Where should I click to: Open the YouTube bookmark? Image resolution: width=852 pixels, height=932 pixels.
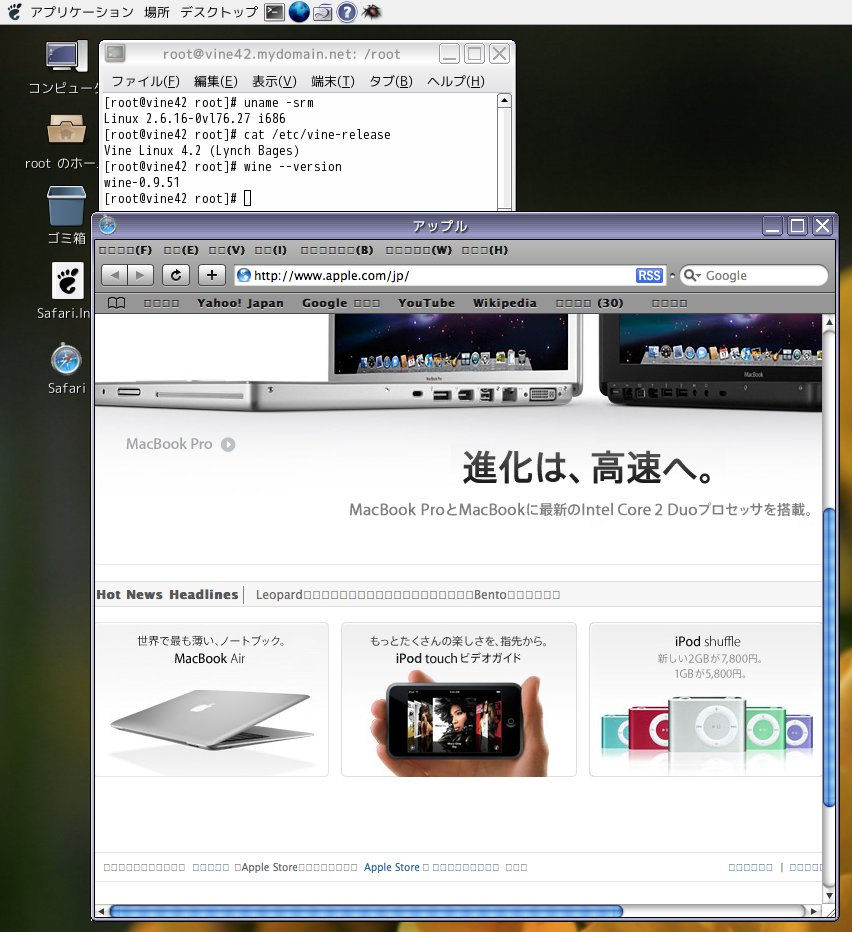pyautogui.click(x=426, y=303)
